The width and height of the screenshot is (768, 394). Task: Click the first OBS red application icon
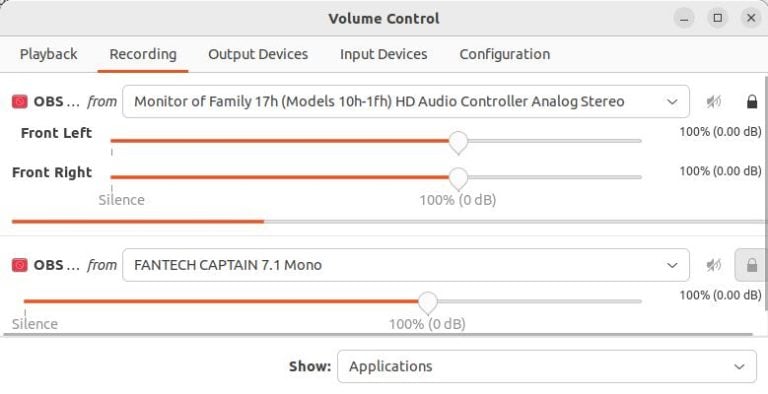click(20, 101)
